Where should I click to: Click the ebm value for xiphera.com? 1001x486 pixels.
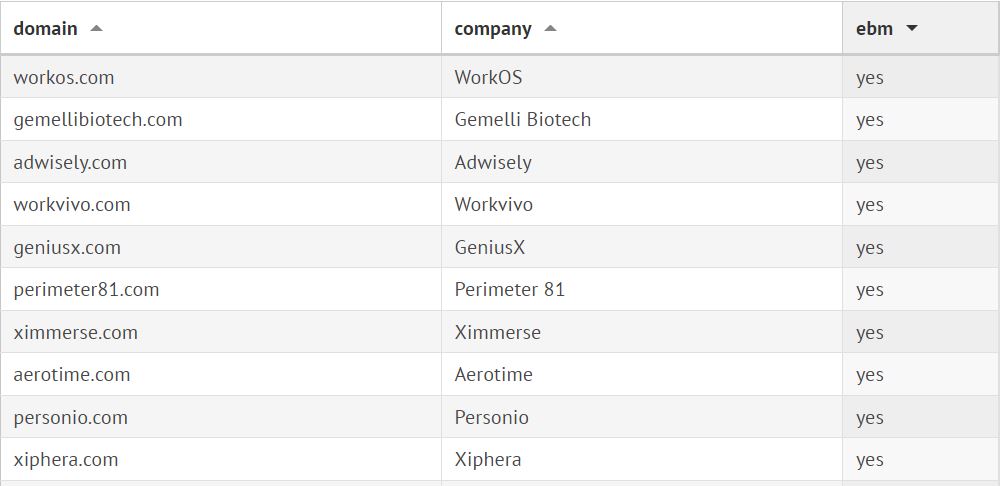869,460
